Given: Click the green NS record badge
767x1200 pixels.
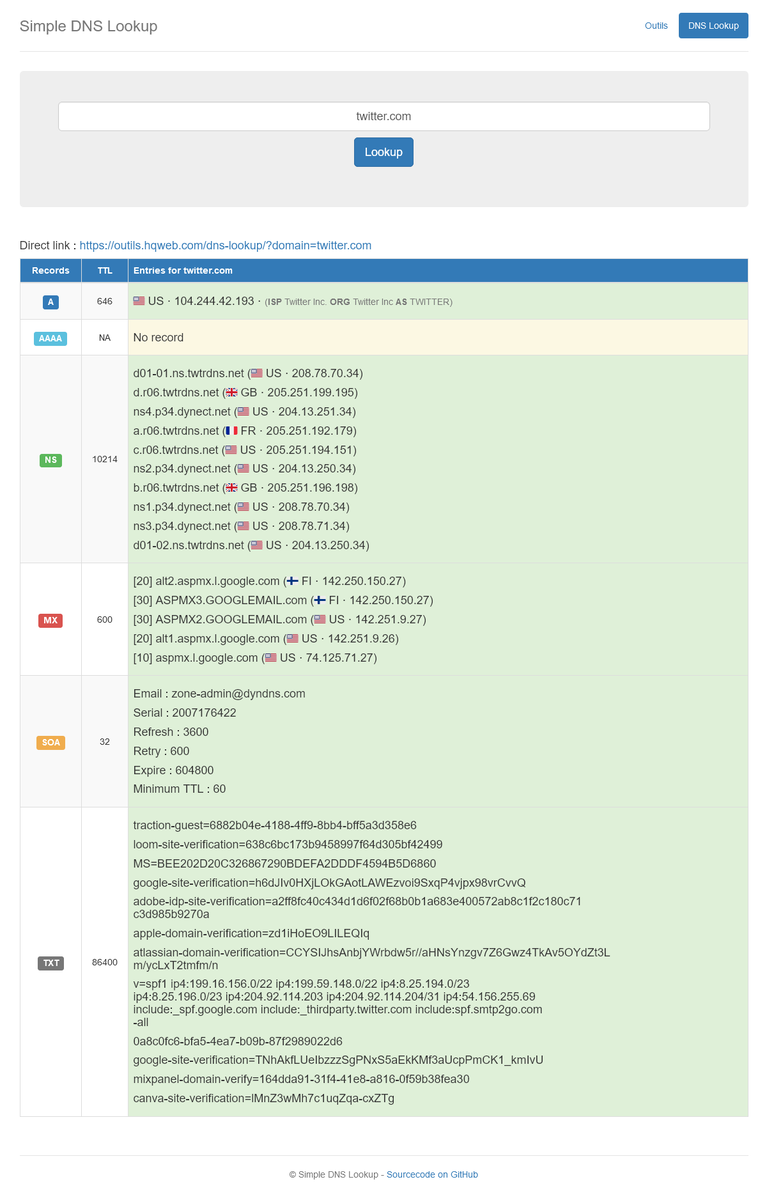Looking at the screenshot, I should pos(51,460).
